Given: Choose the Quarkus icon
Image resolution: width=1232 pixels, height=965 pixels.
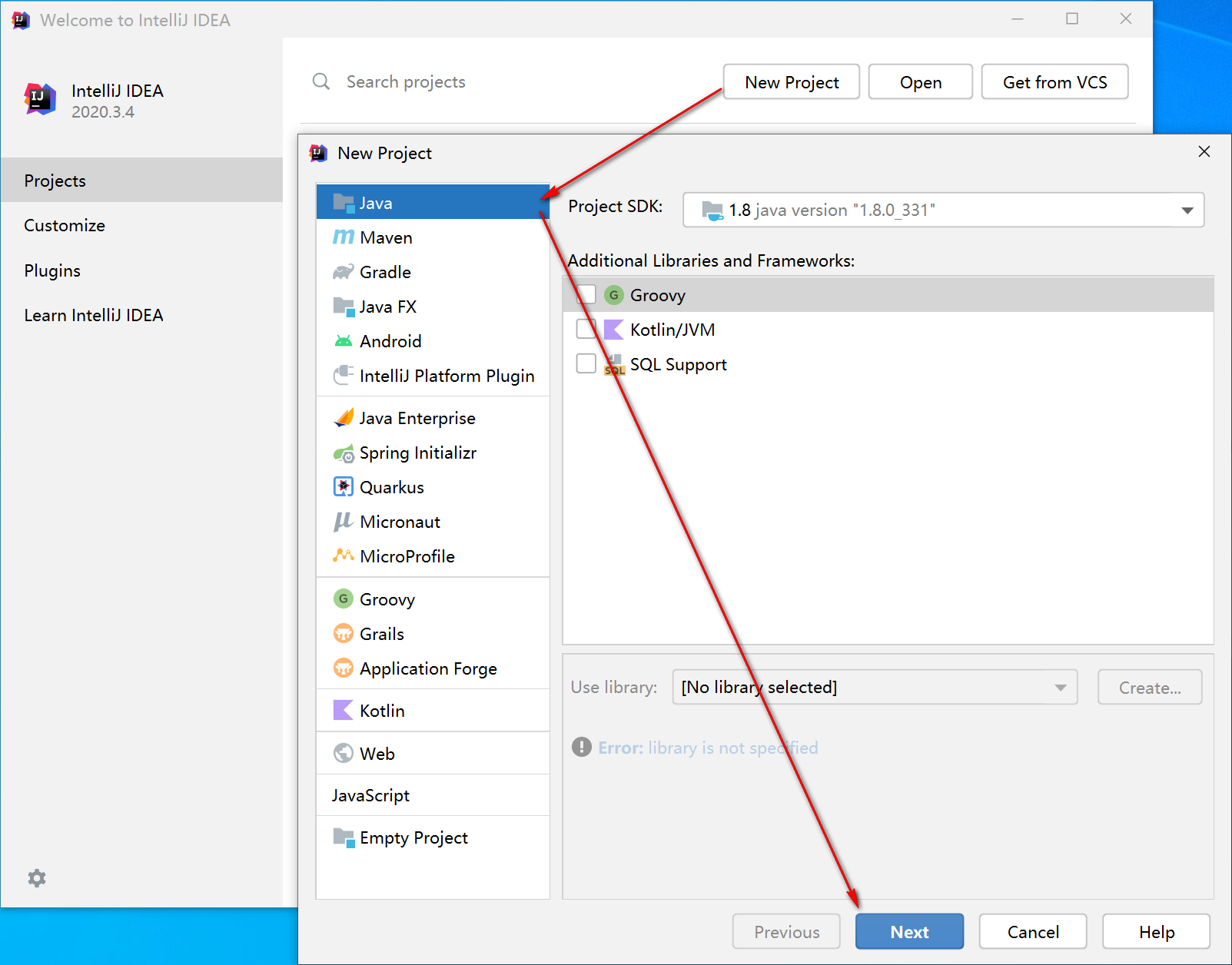Looking at the screenshot, I should [x=344, y=487].
